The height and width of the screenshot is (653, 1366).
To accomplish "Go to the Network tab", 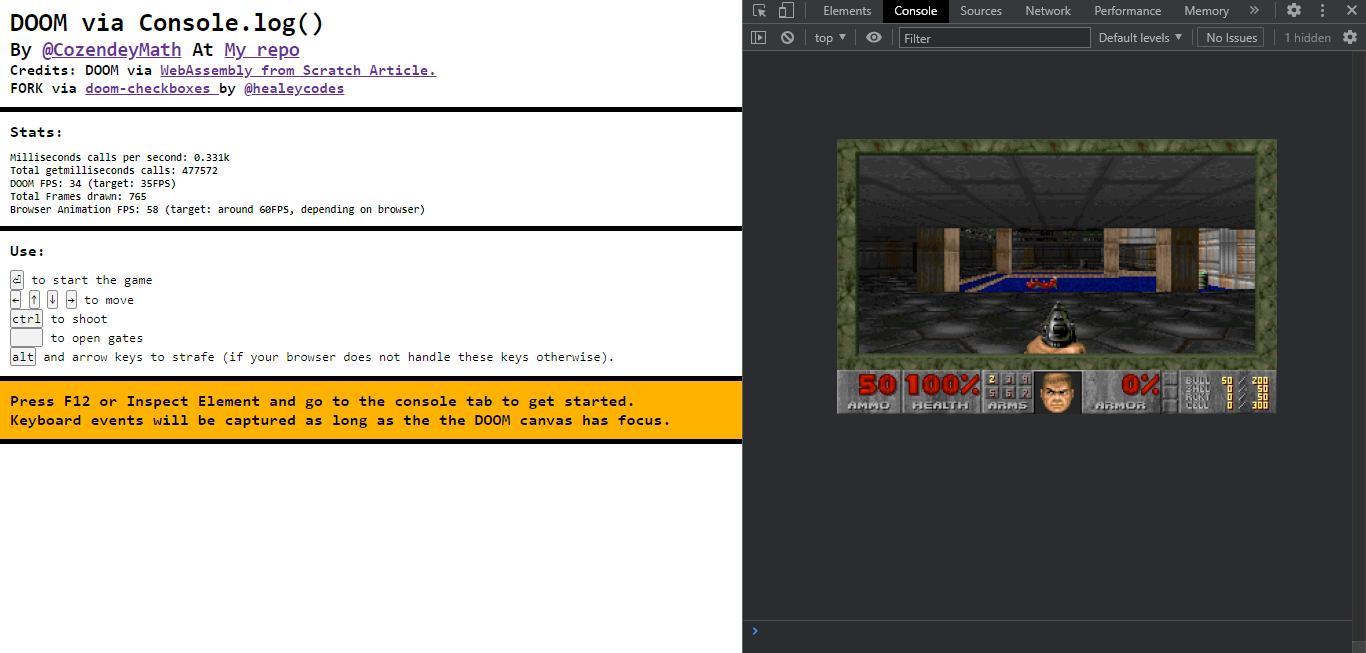I will click(x=1048, y=11).
